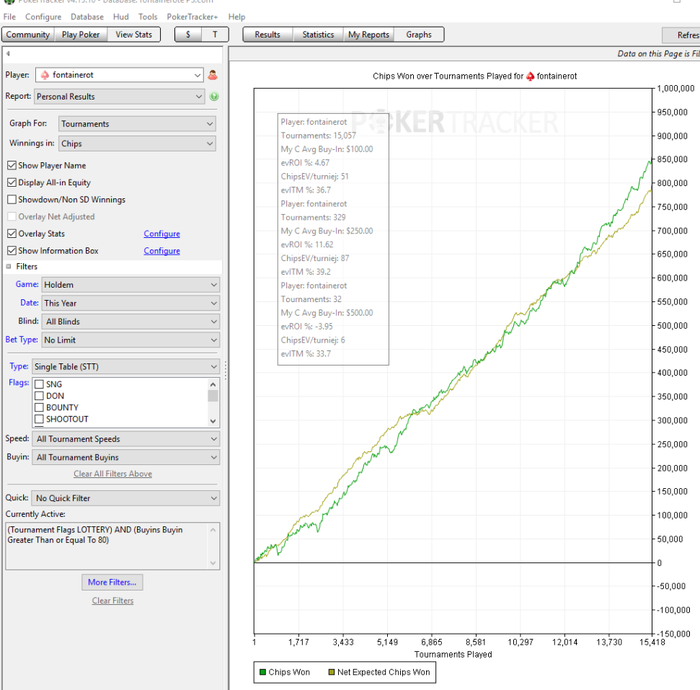Screen dimensions: 700x690
Task: Open the Database menu
Action: point(87,17)
